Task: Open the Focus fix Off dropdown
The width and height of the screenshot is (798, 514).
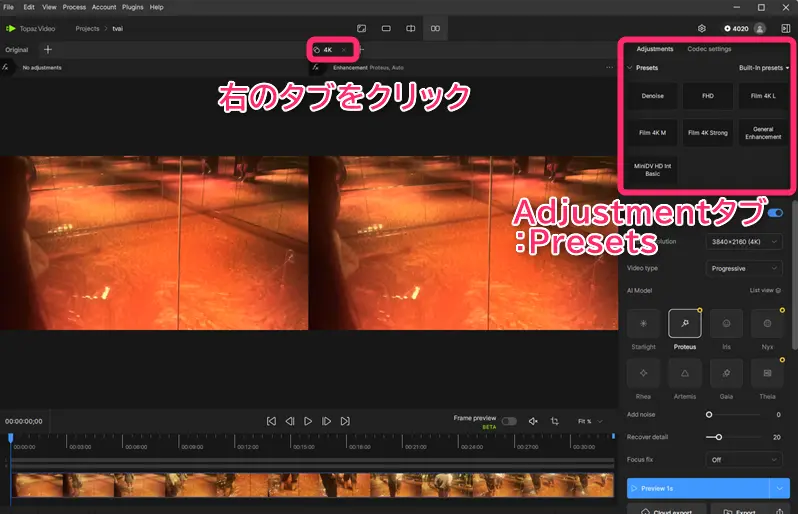Action: pos(744,460)
